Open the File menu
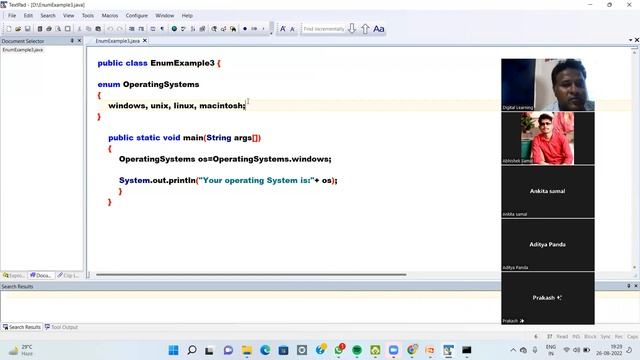 point(12,16)
